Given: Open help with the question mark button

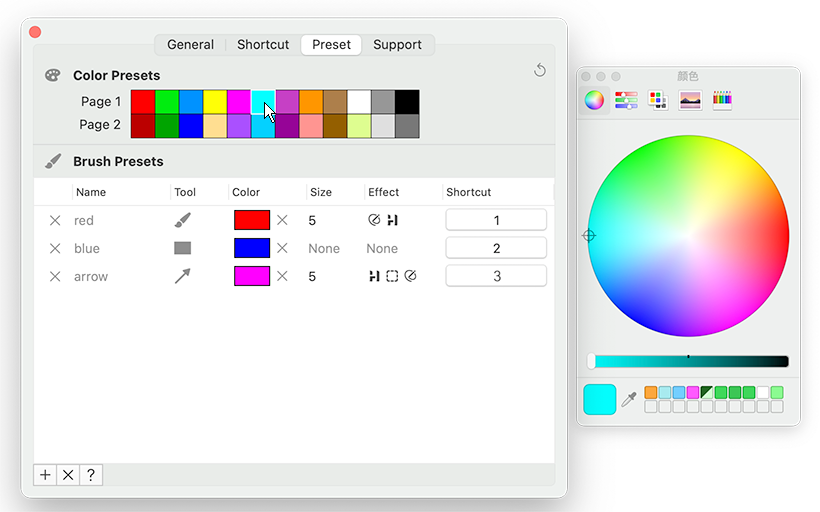Looking at the screenshot, I should (91, 475).
